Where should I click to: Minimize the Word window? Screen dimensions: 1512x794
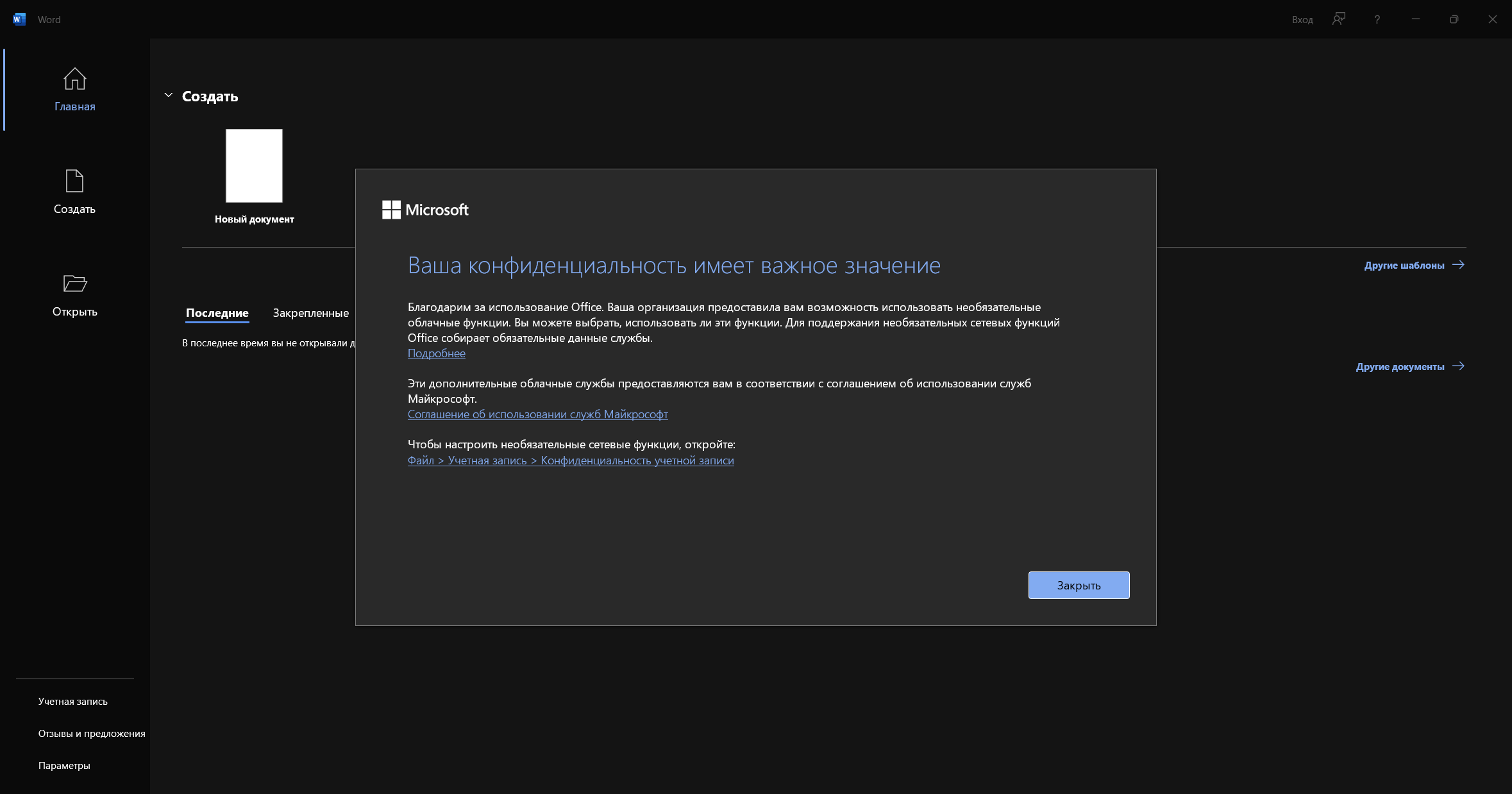pyautogui.click(x=1416, y=19)
